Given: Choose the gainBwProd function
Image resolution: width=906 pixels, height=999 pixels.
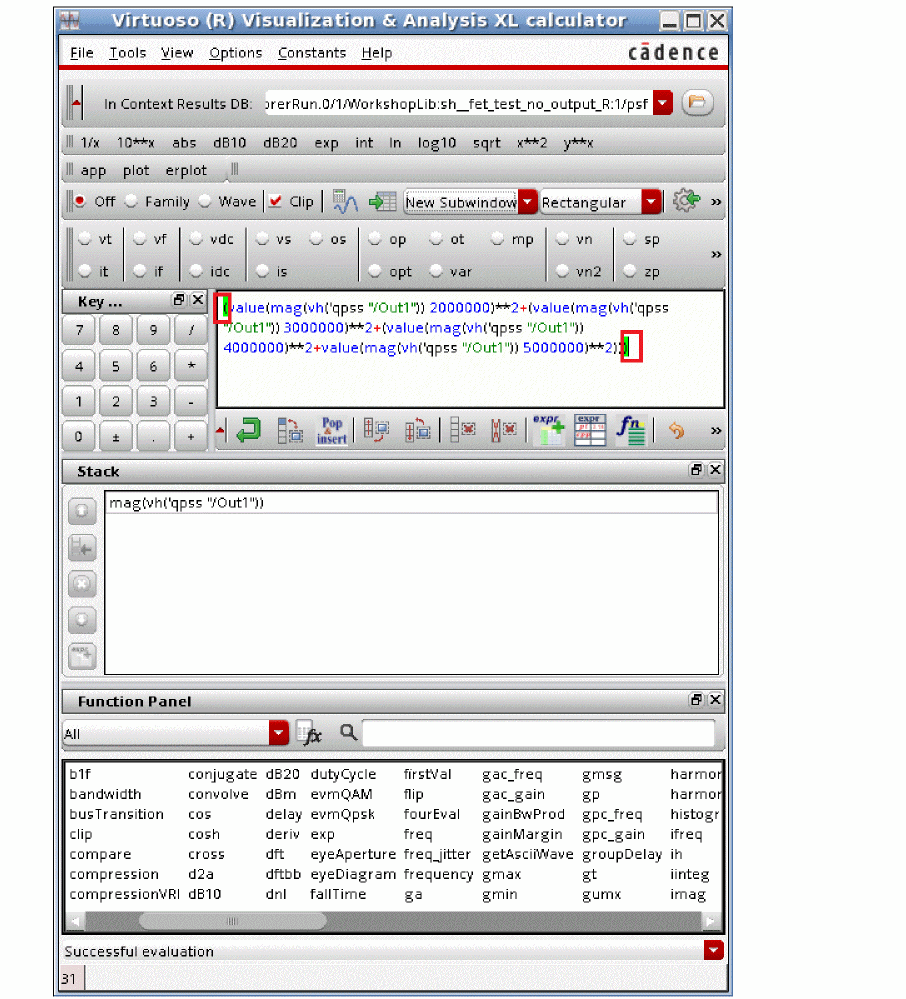Looking at the screenshot, I should click(523, 814).
